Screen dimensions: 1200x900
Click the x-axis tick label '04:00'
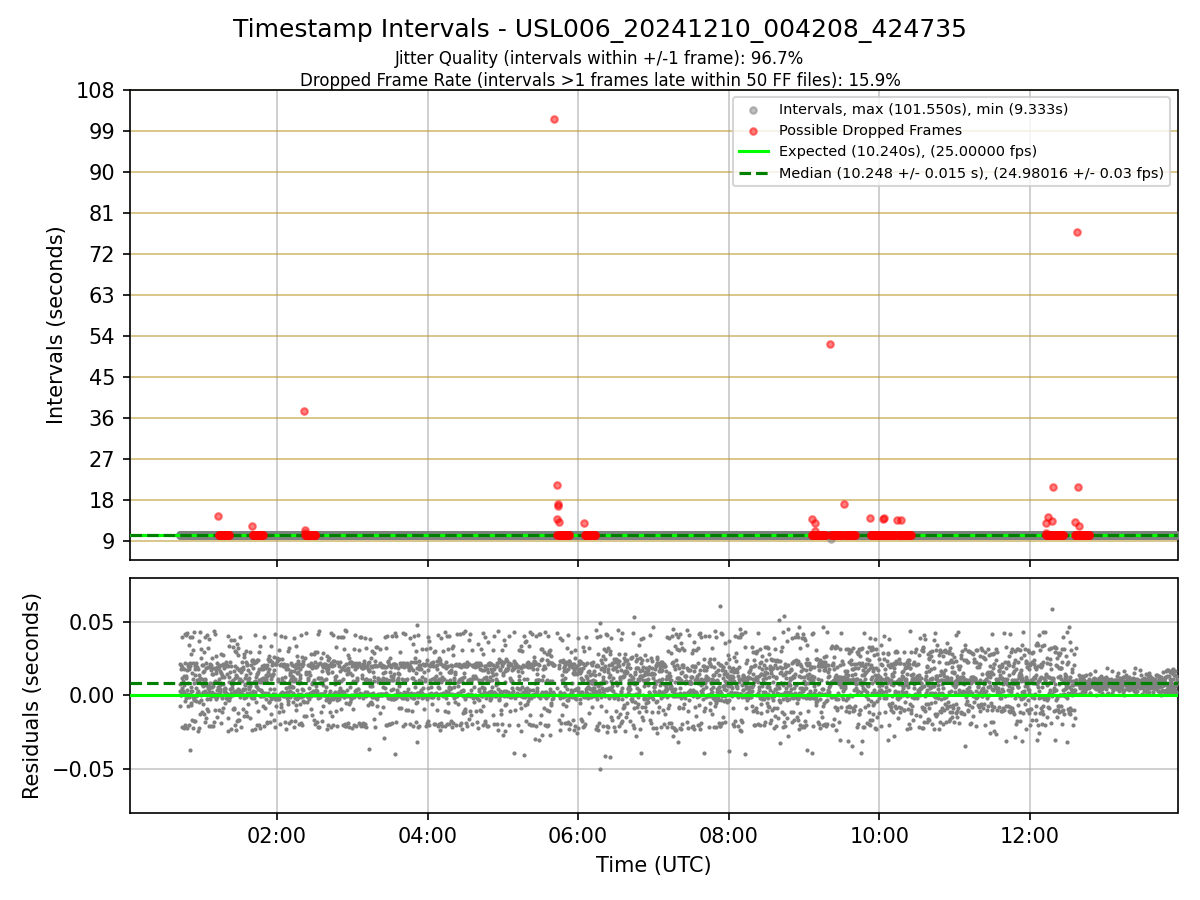pyautogui.click(x=428, y=837)
